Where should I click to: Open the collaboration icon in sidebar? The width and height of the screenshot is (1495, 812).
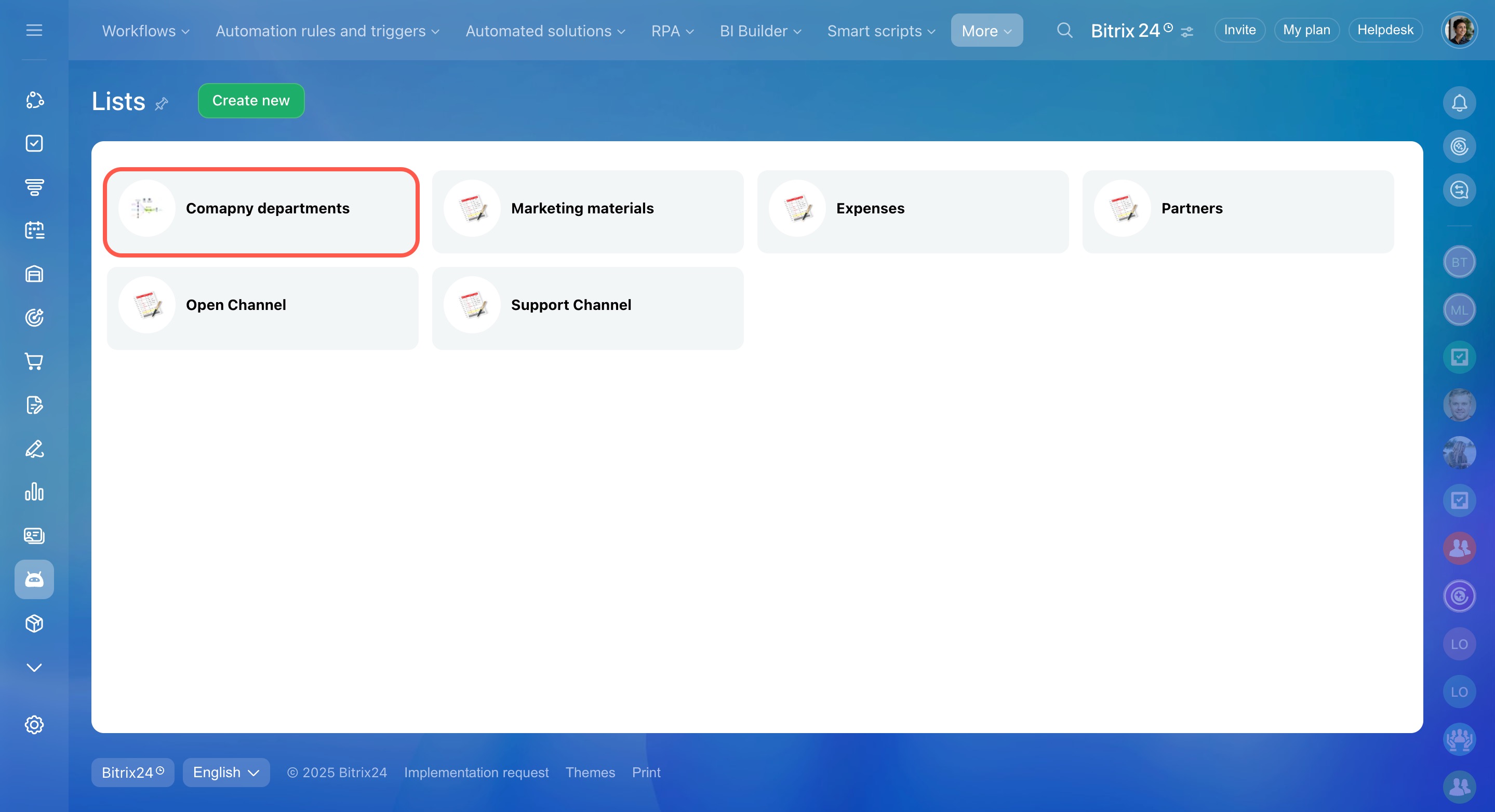pos(34,100)
